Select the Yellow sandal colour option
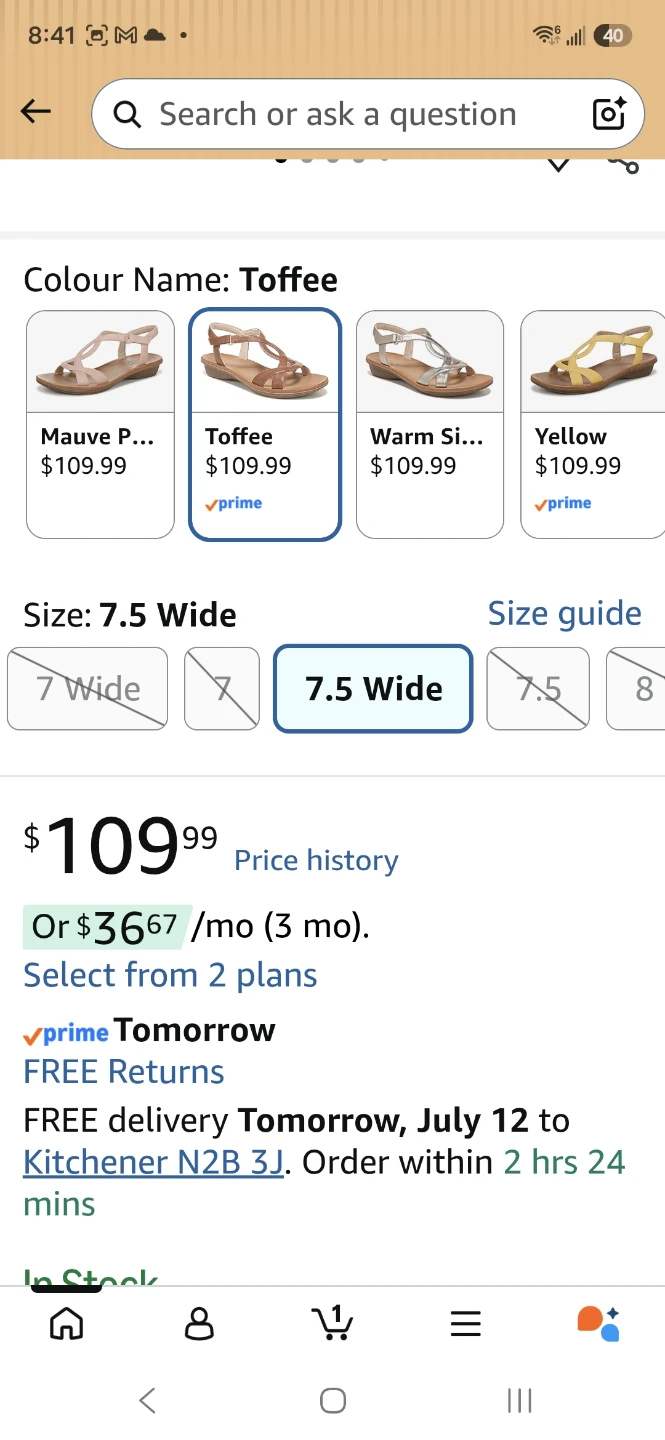Image resolution: width=665 pixels, height=1440 pixels. 592,425
